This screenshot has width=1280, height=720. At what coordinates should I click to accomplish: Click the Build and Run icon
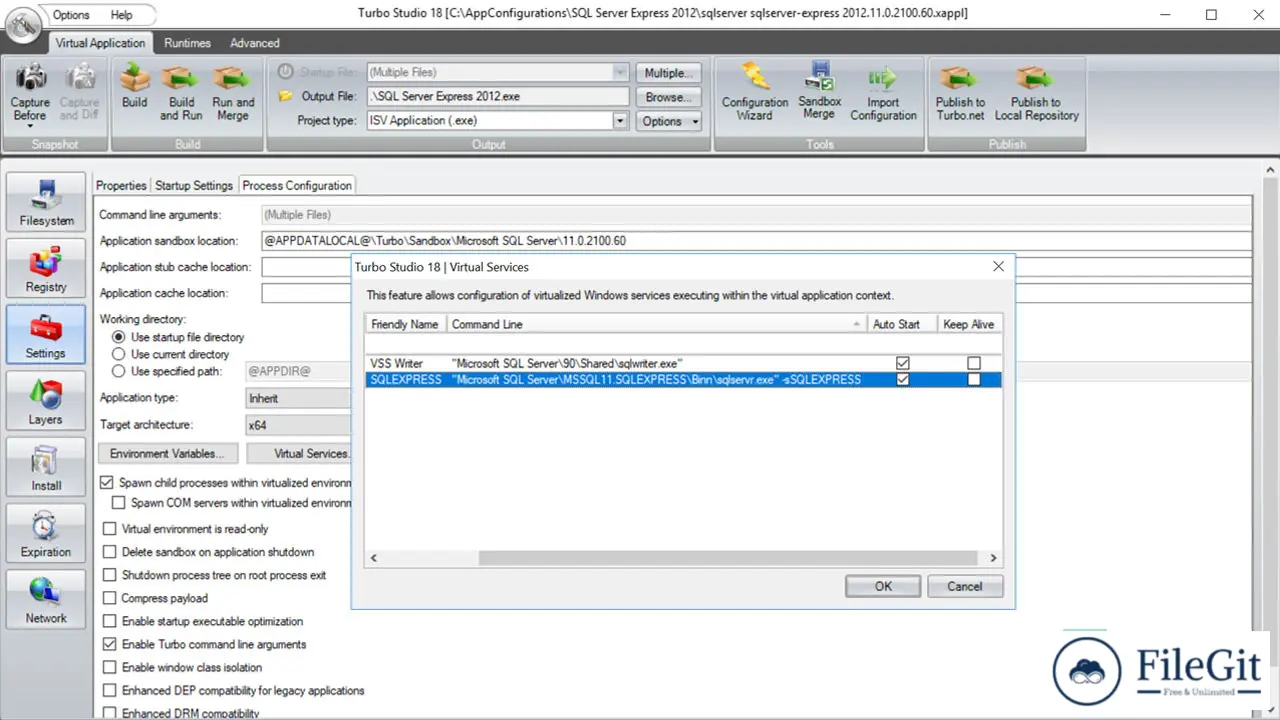click(181, 78)
